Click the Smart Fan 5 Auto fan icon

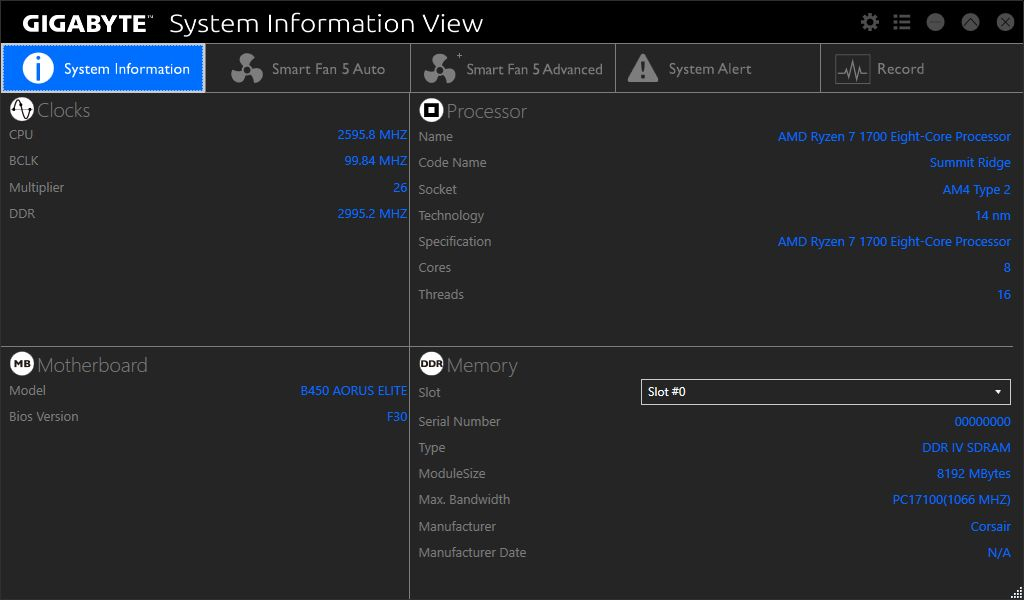(x=247, y=69)
